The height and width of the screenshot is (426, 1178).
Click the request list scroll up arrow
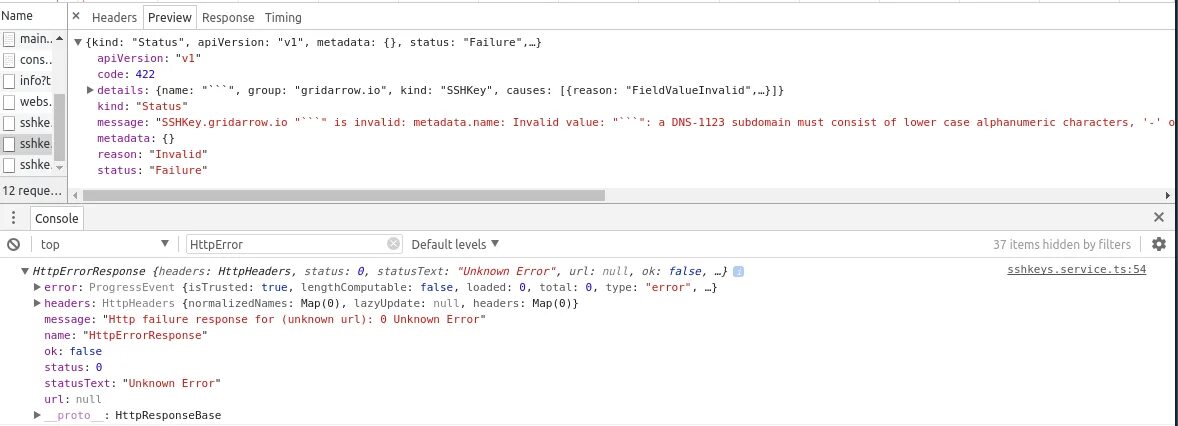59,38
